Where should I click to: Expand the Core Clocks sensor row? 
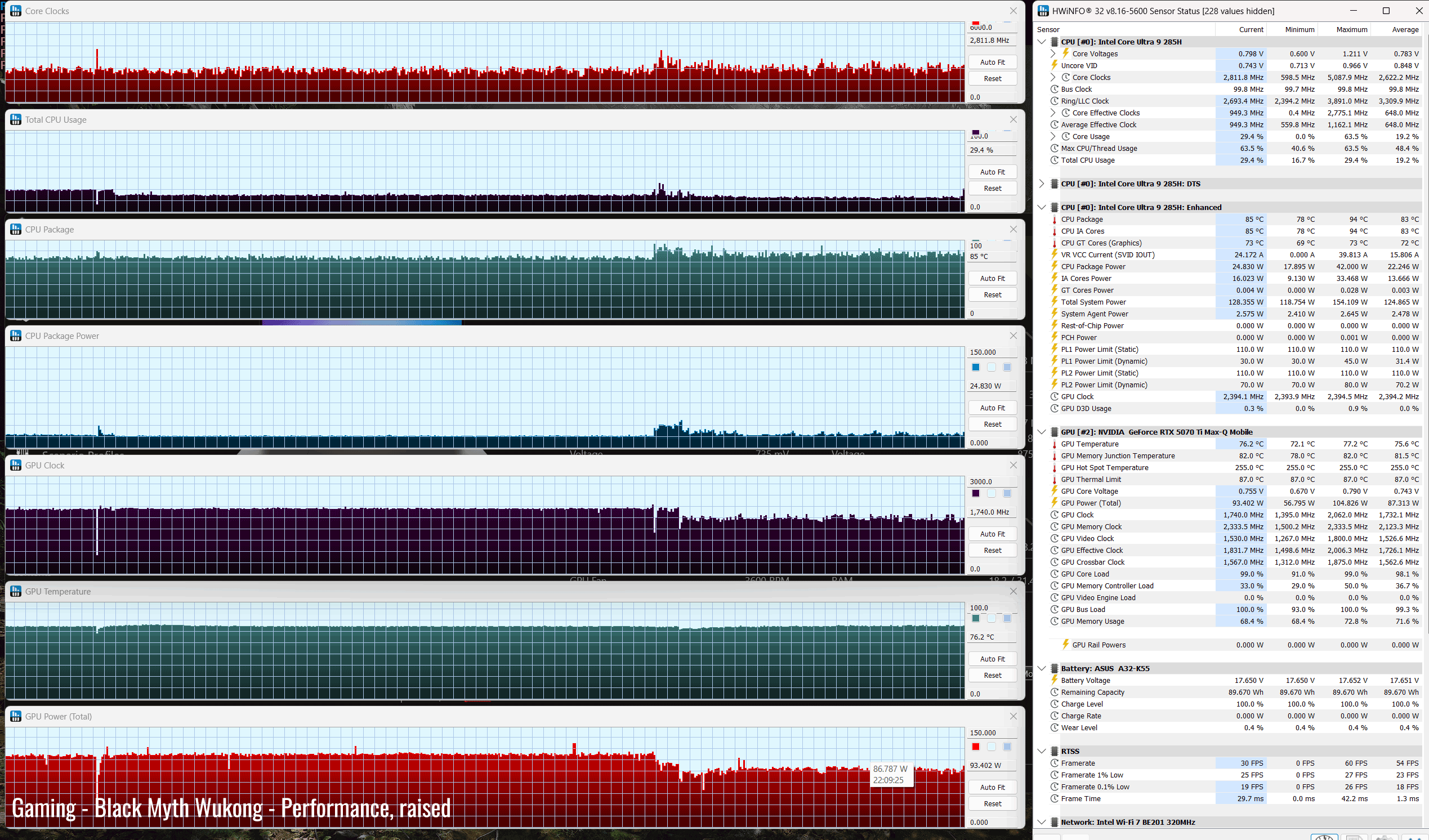1053,78
